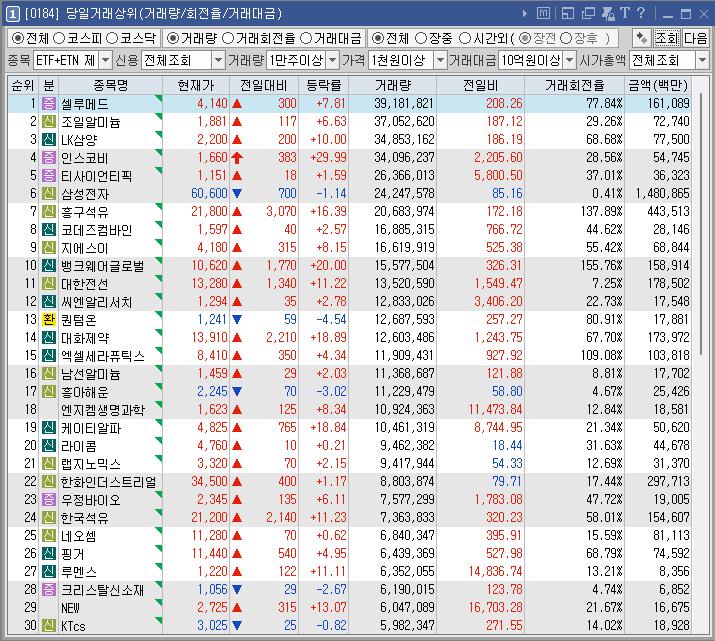The height and width of the screenshot is (641, 715).
Task: Select the 장중 radio button
Action: [421, 38]
